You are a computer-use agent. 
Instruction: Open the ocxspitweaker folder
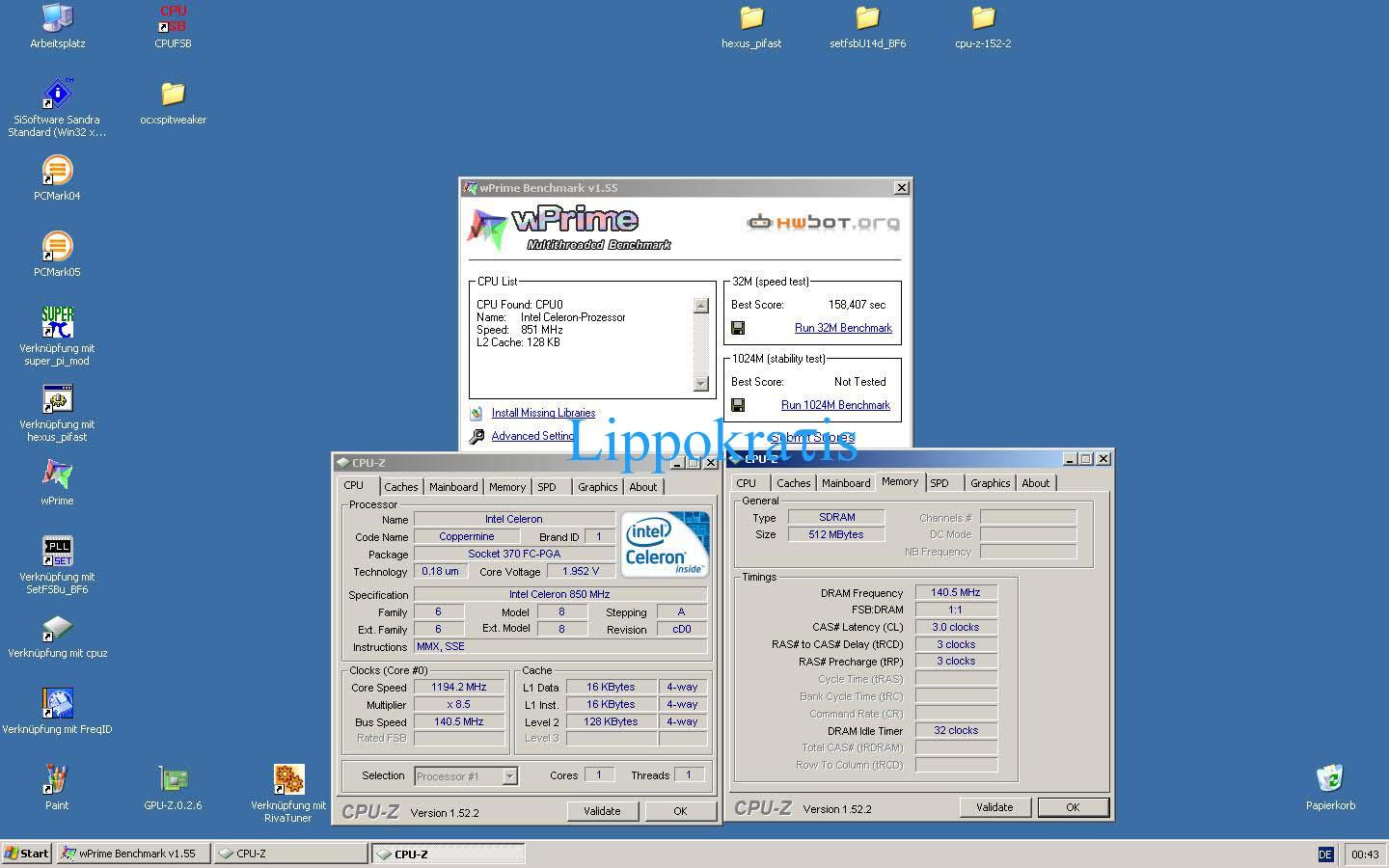174,95
